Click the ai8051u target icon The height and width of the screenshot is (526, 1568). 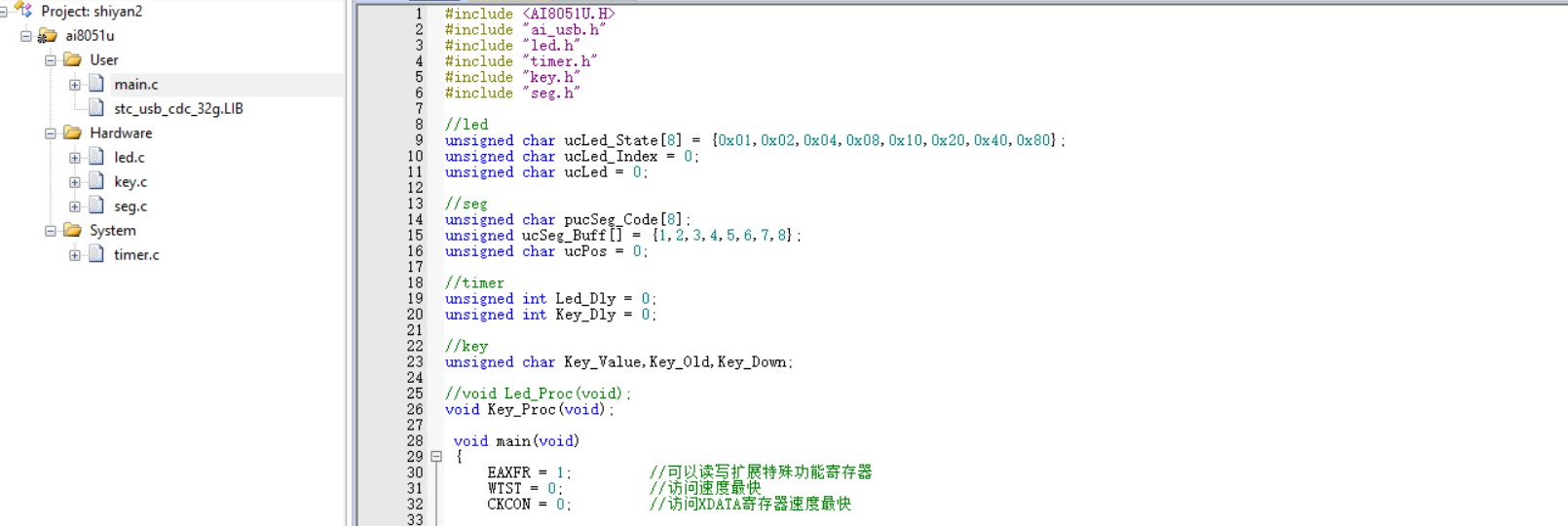click(x=48, y=36)
